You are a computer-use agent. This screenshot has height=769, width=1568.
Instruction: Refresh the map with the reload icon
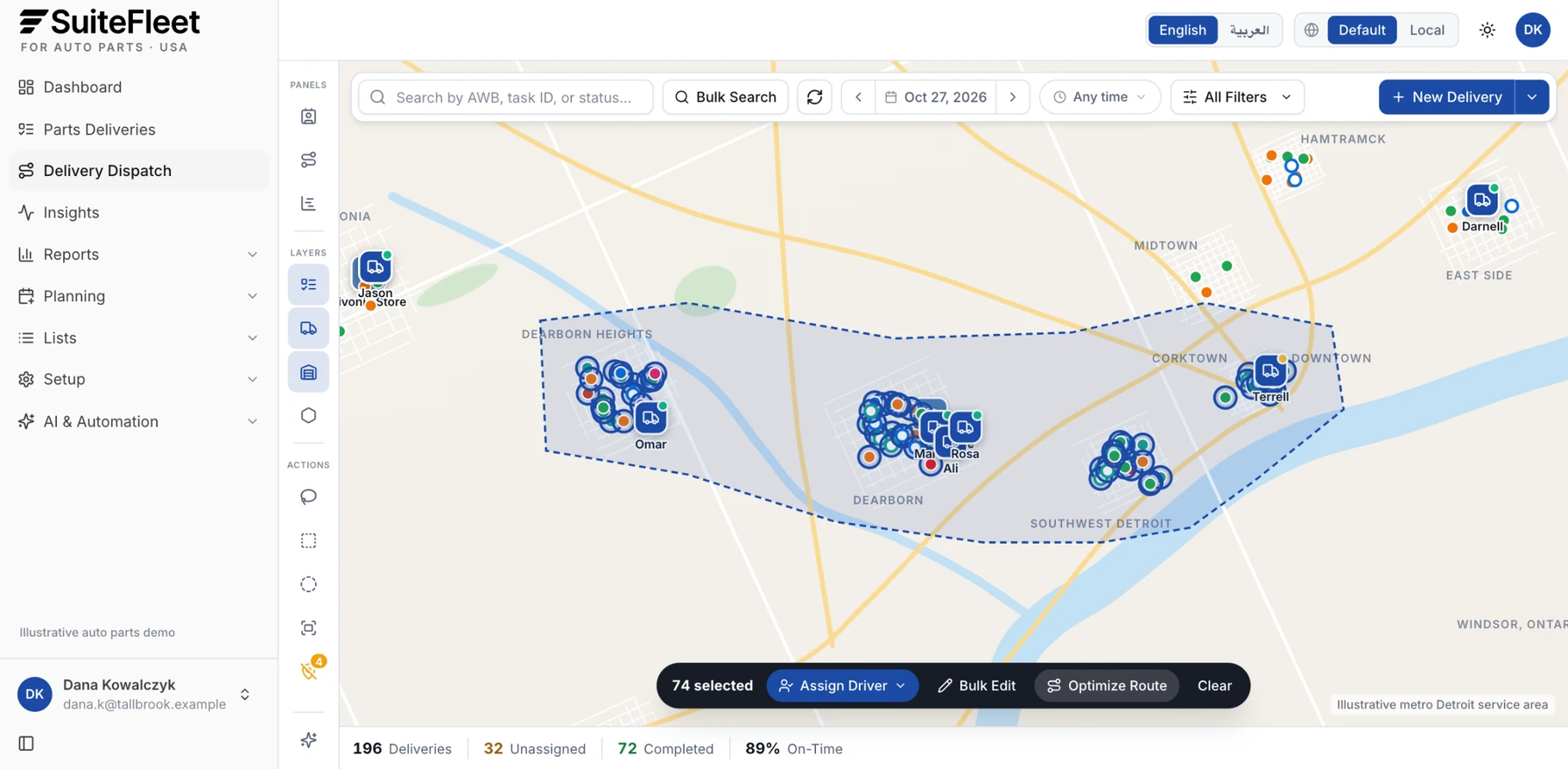pos(814,97)
